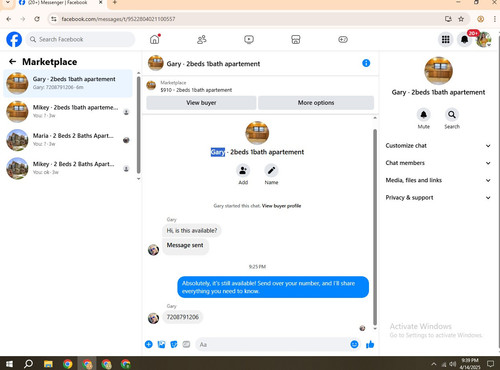Open Mikey 2 Beds 2 Baths conversation
The width and height of the screenshot is (500, 370).
click(68, 168)
